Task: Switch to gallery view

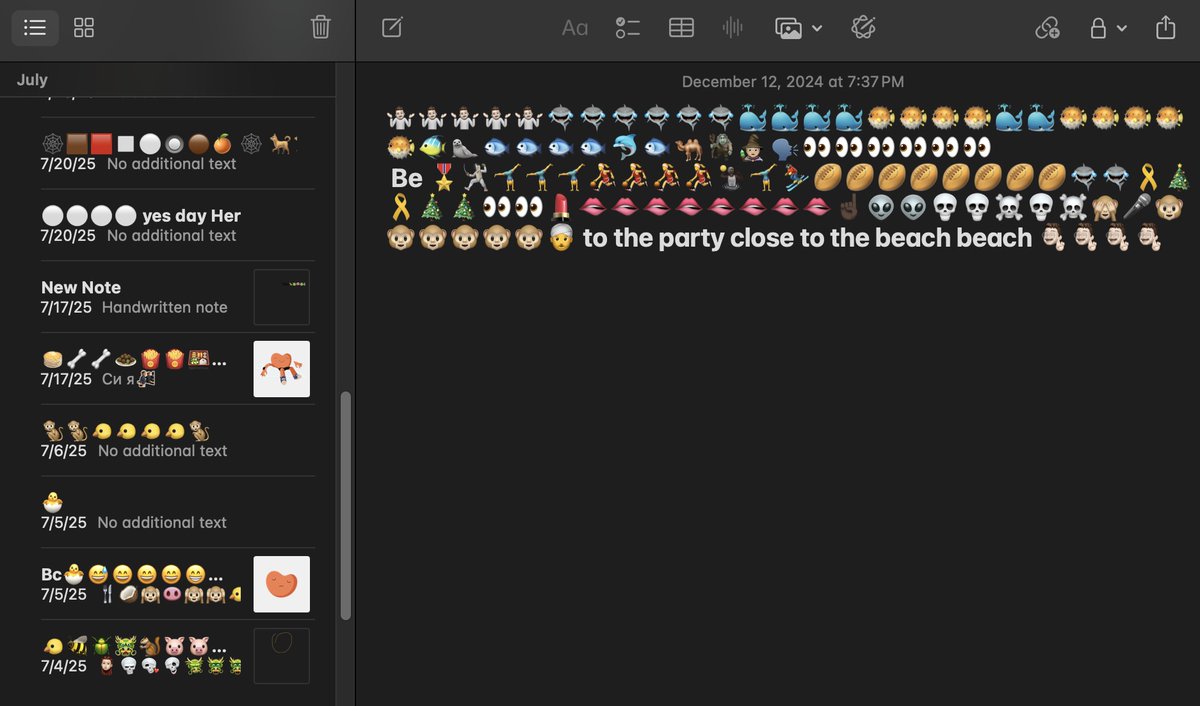Action: (x=84, y=28)
